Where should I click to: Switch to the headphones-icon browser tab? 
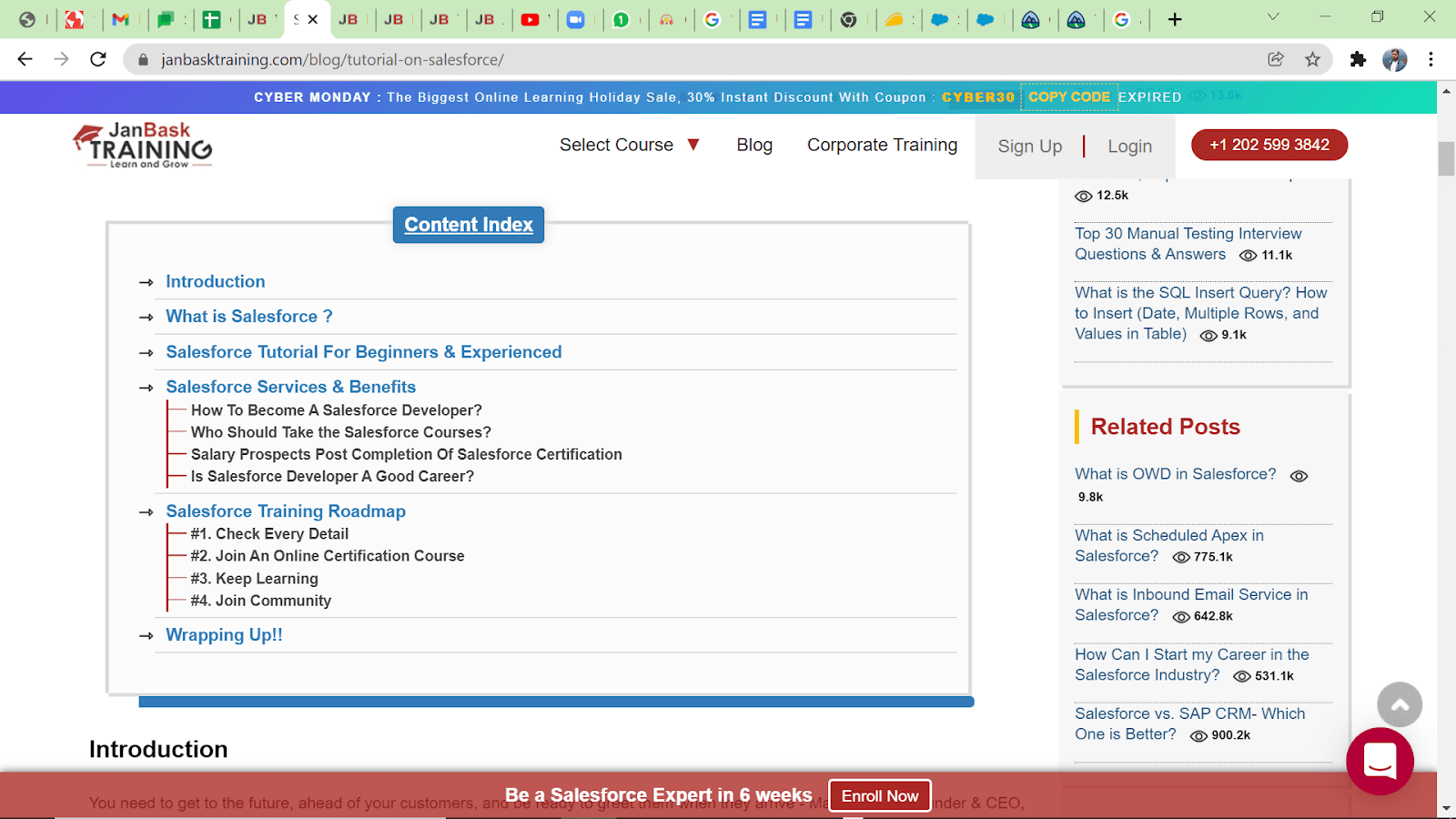(666, 19)
